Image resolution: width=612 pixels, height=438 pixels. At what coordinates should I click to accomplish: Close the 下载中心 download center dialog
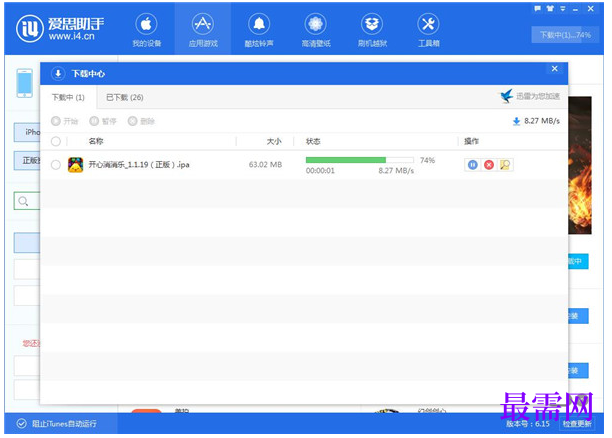[555, 69]
